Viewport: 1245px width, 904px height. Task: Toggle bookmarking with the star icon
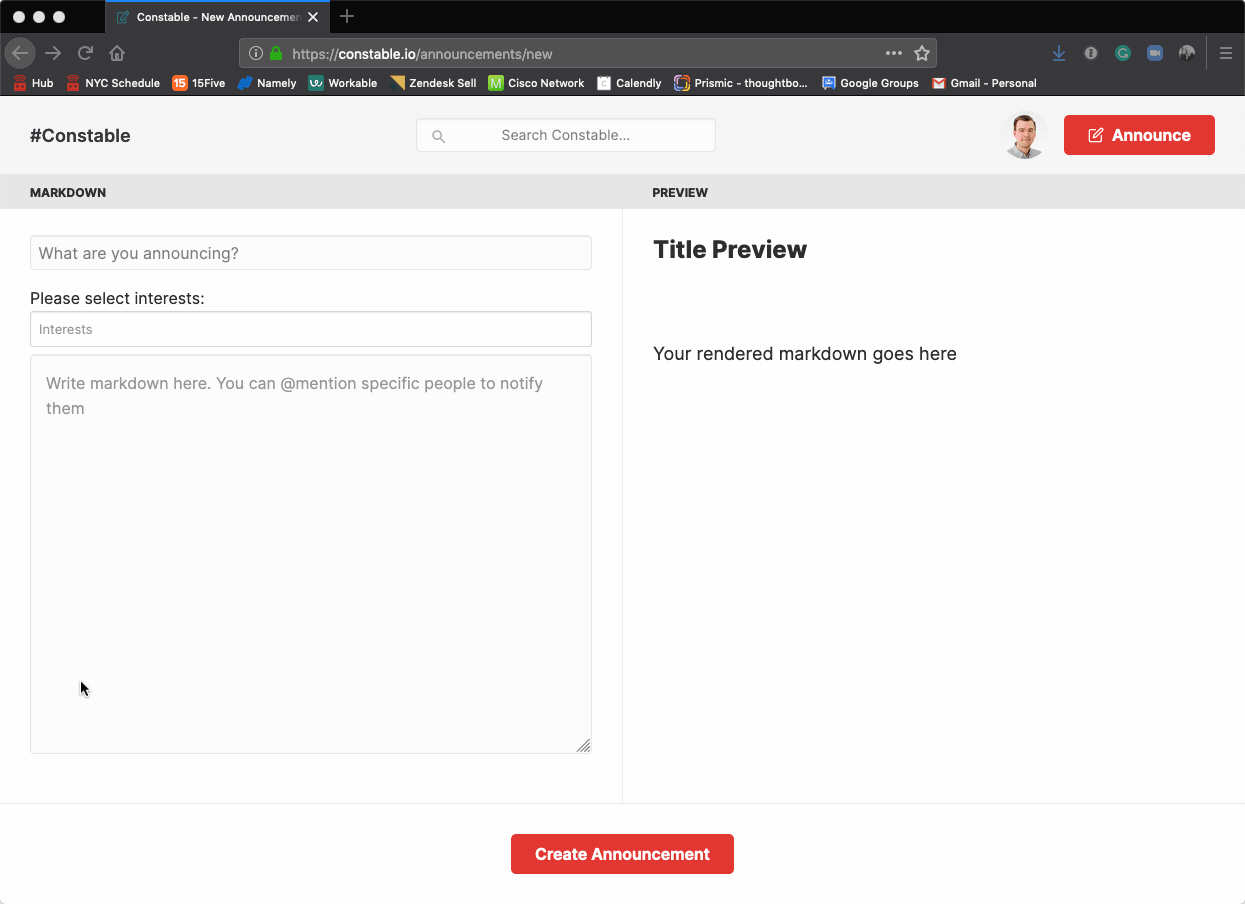tap(921, 53)
